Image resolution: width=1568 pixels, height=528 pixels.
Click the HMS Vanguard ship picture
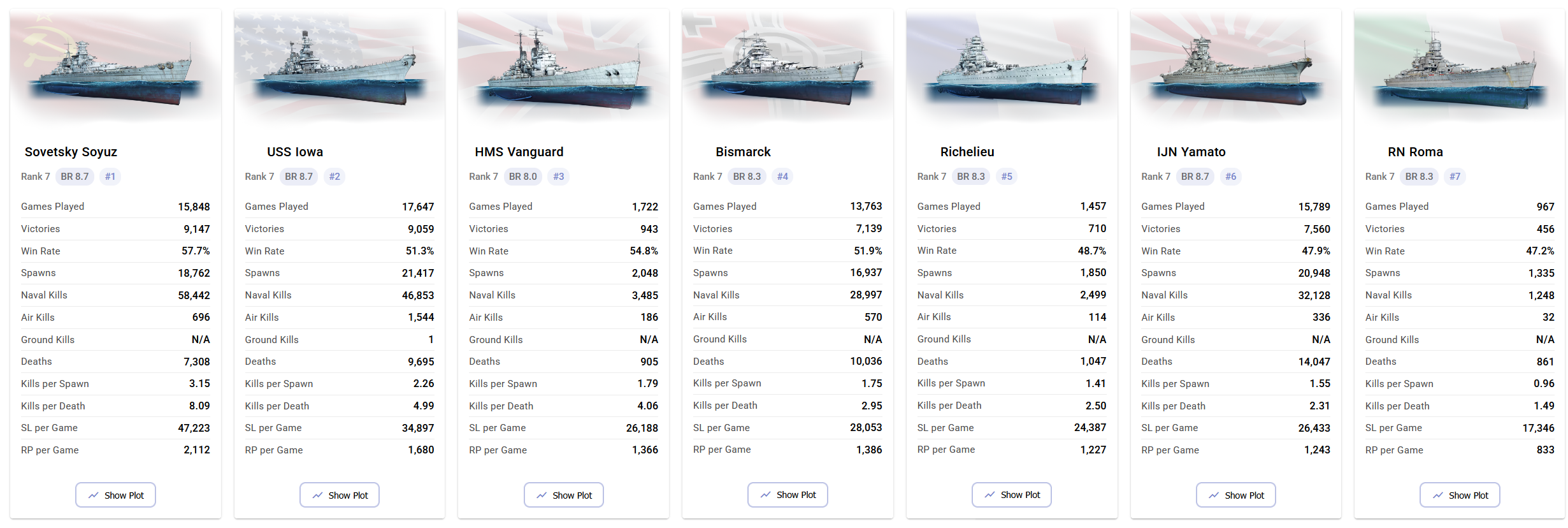564,67
